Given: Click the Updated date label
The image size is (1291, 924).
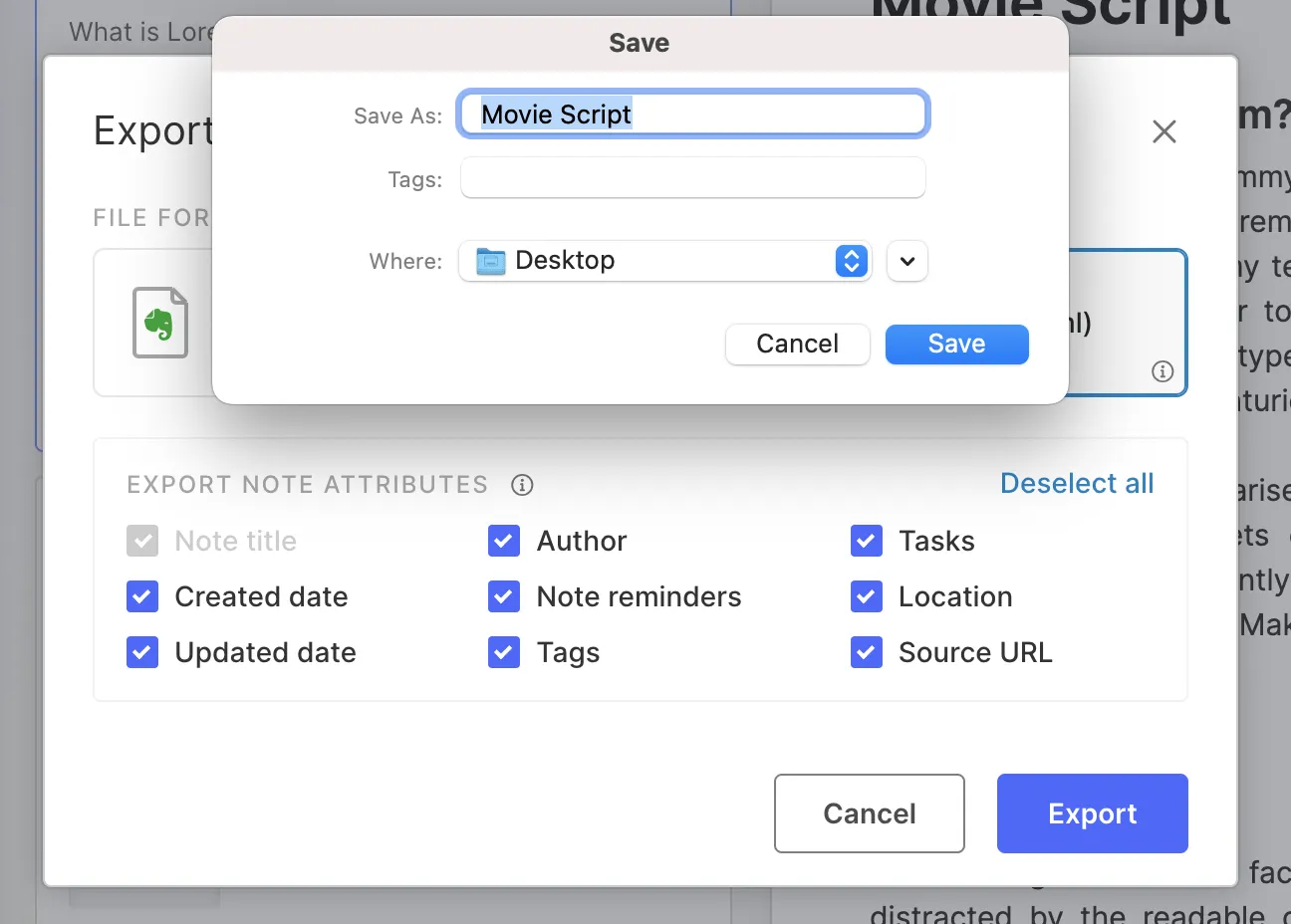Looking at the screenshot, I should [x=266, y=652].
